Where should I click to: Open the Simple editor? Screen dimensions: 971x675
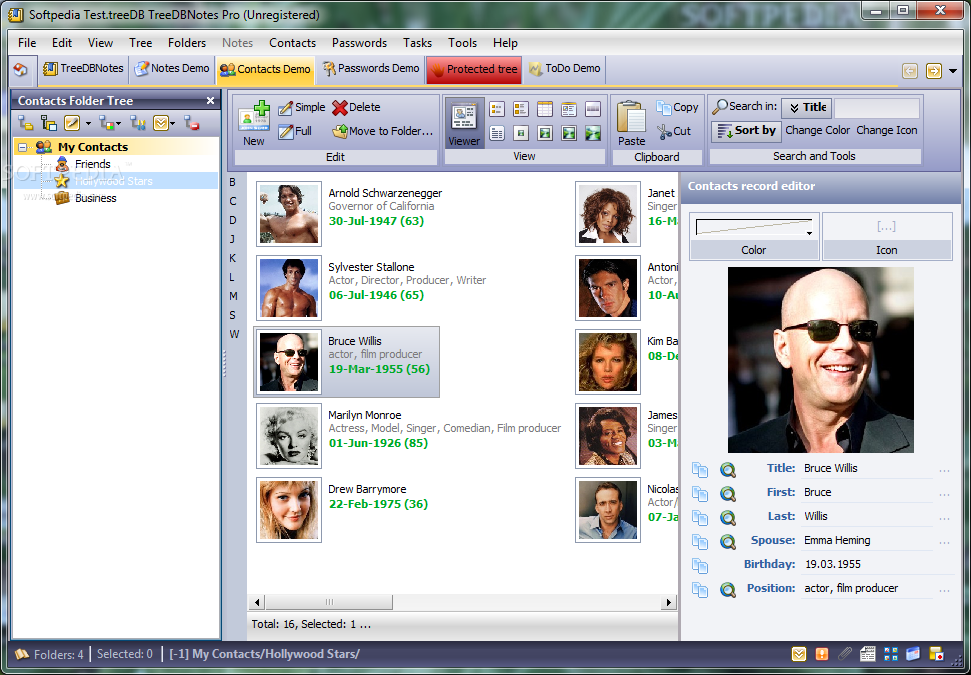click(x=302, y=108)
